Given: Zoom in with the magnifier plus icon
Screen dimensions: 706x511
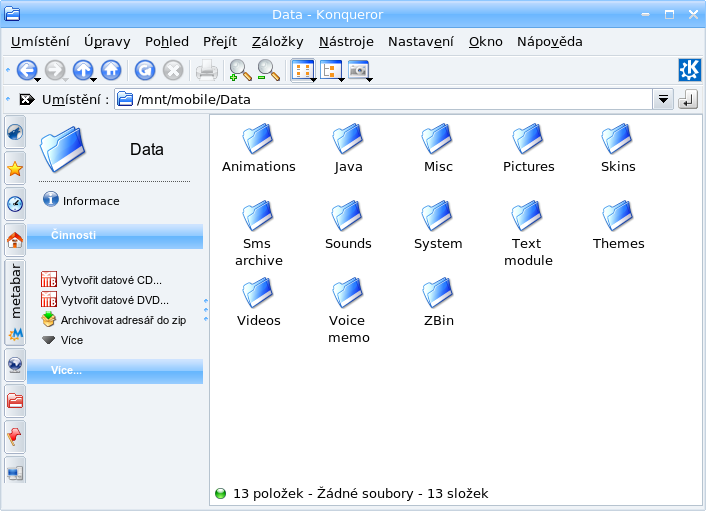Looking at the screenshot, I should click(240, 70).
